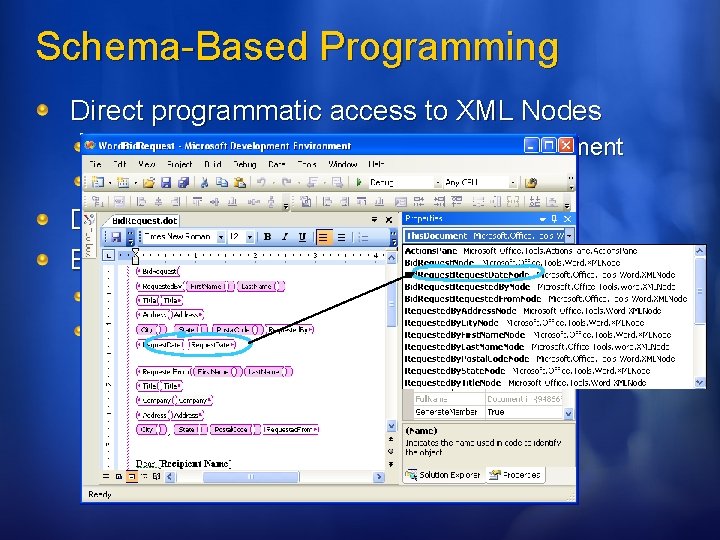
Task: Pin the Properties panel with auto-hide icon
Action: [555, 219]
